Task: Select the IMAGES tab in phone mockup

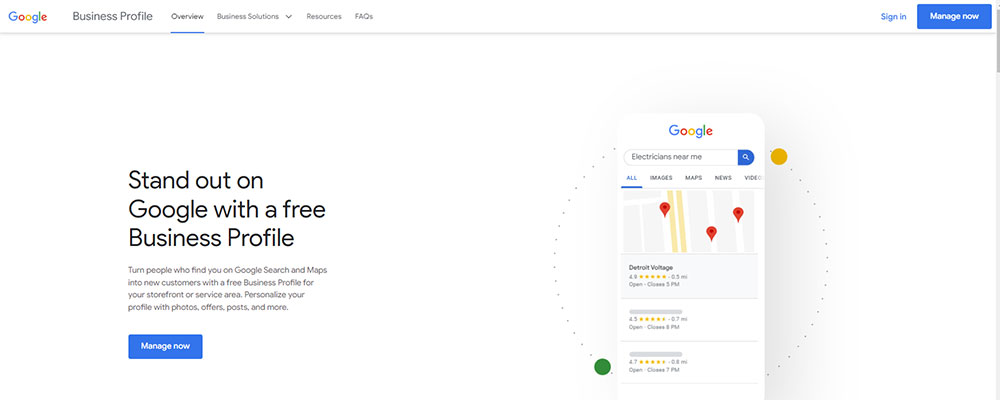Action: click(661, 179)
